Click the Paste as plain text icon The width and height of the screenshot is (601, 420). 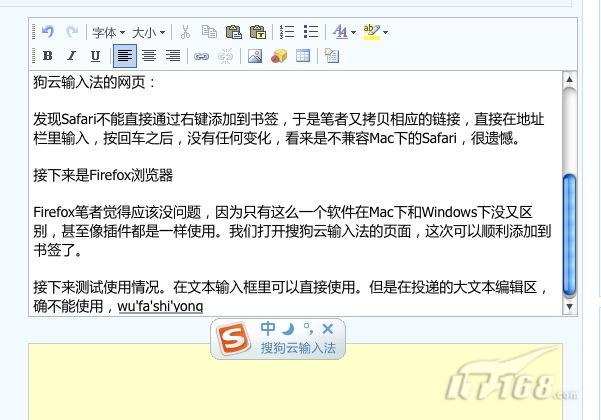258,32
